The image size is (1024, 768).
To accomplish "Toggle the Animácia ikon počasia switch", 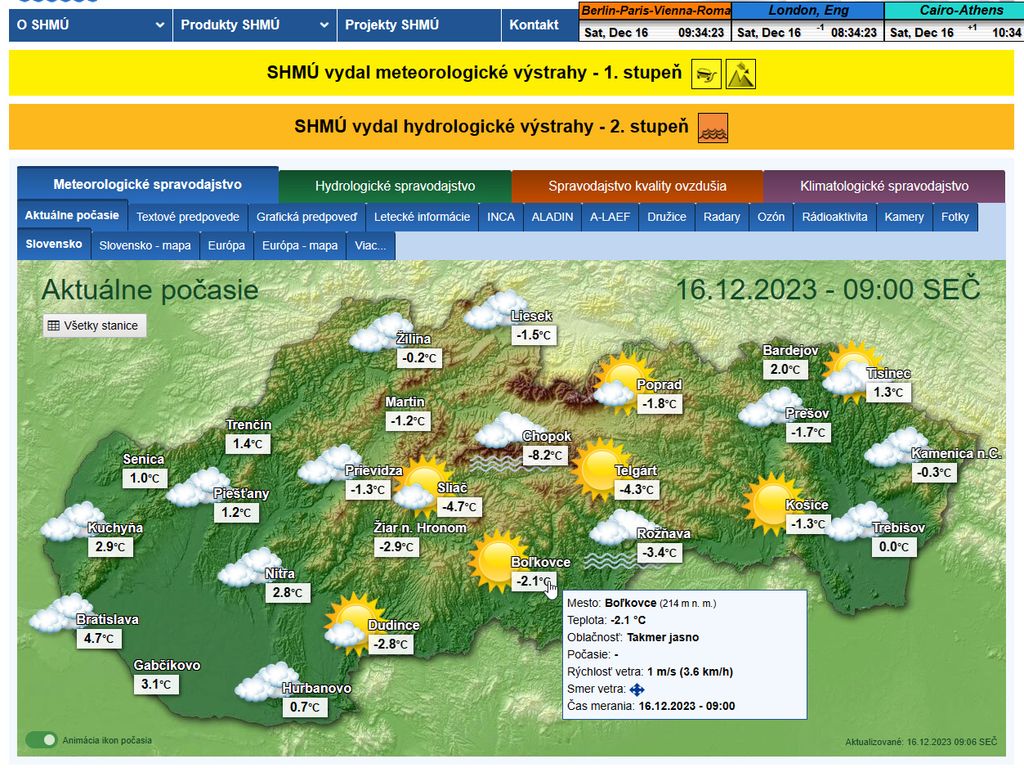I will pos(42,740).
